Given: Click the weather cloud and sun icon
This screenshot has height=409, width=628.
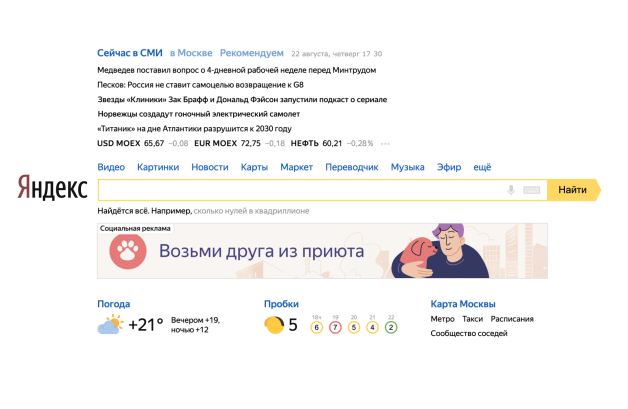Looking at the screenshot, I should click(x=110, y=325).
